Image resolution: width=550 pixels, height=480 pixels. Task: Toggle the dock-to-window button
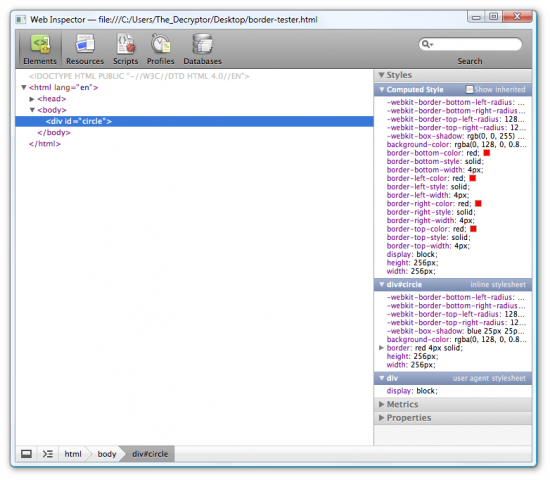pyautogui.click(x=26, y=454)
